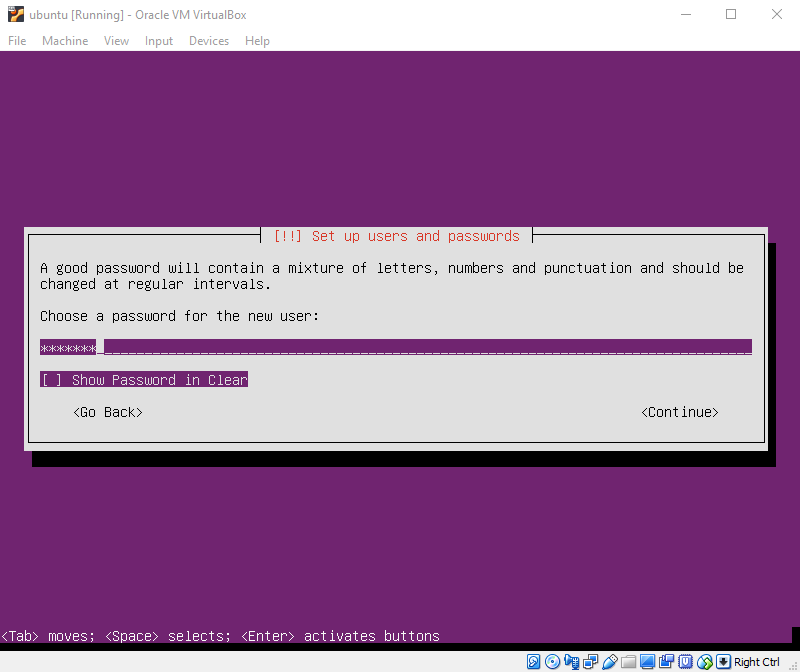Click the virtualization features chip icon
The image size is (800, 672).
(x=685, y=661)
